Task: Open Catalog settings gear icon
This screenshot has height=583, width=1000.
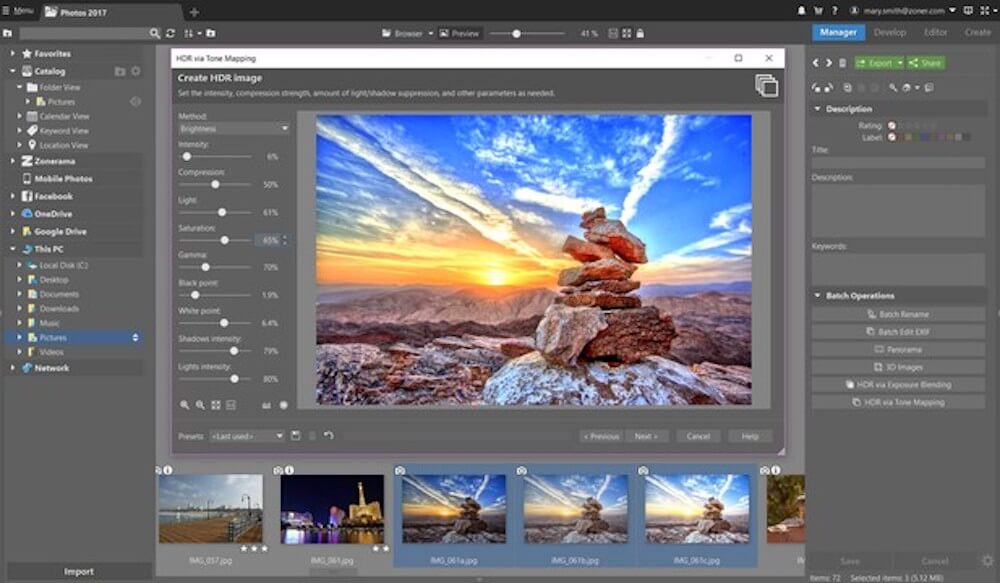Action: (x=136, y=72)
